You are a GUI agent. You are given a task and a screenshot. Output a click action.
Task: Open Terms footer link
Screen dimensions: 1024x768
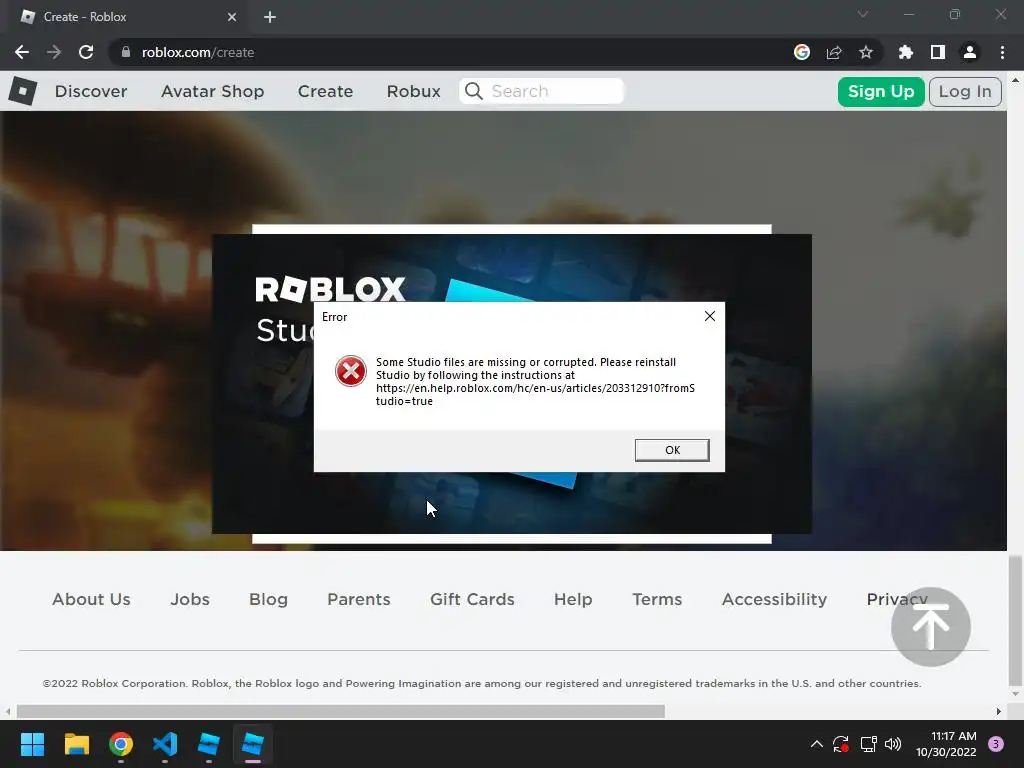coord(657,600)
